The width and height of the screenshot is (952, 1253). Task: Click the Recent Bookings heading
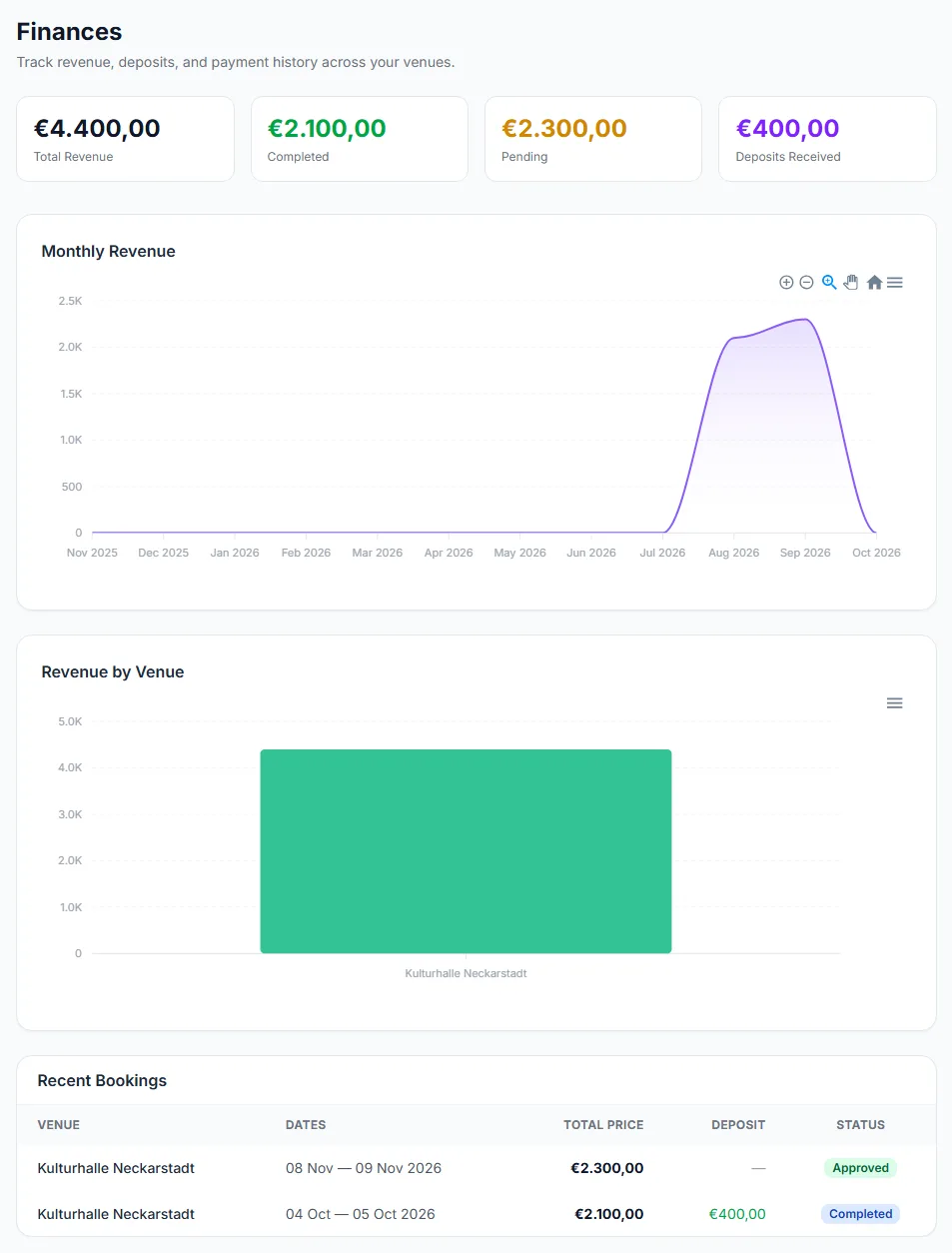click(102, 1081)
